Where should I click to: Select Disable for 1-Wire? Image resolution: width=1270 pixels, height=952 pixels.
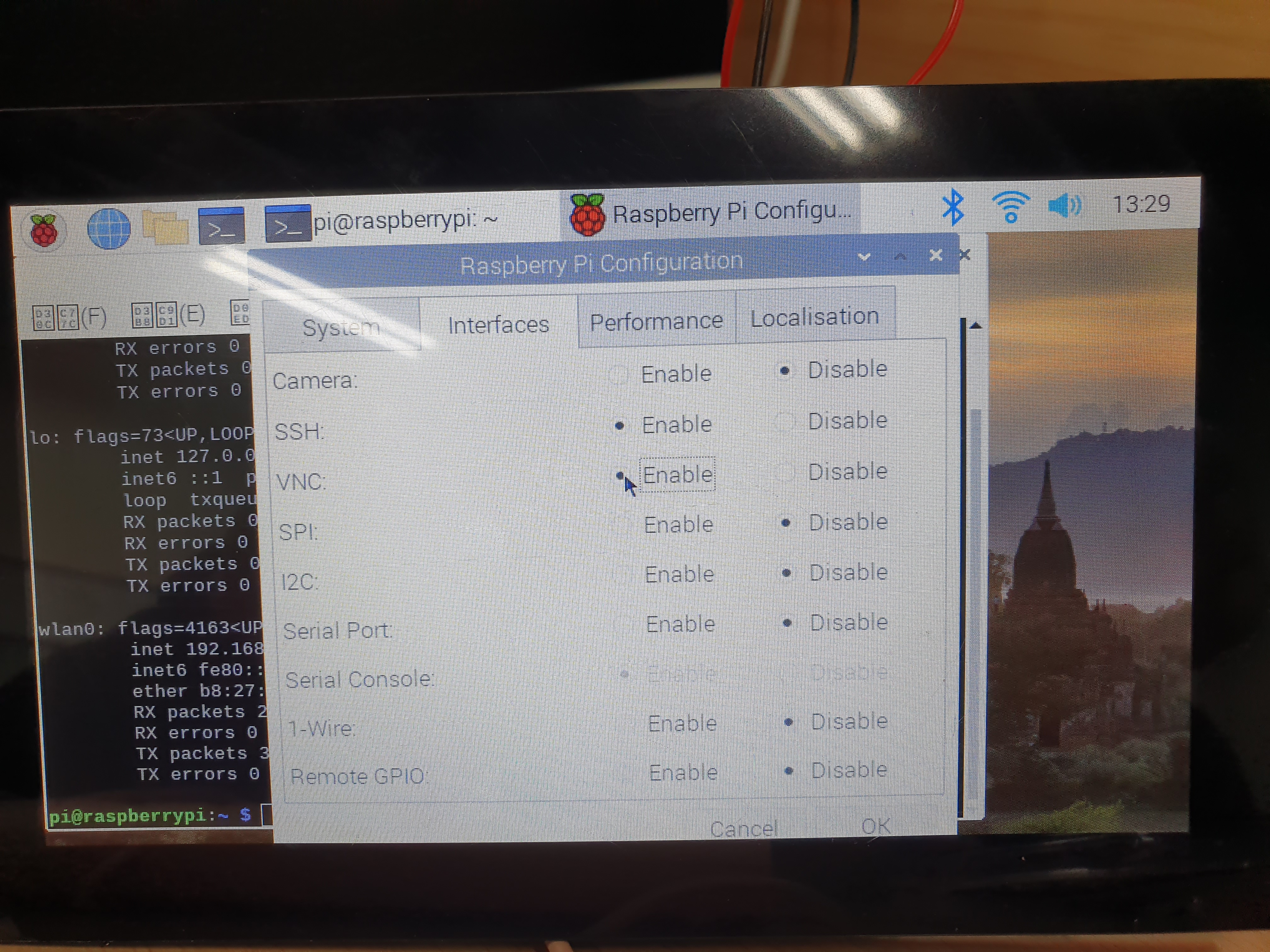[837, 721]
